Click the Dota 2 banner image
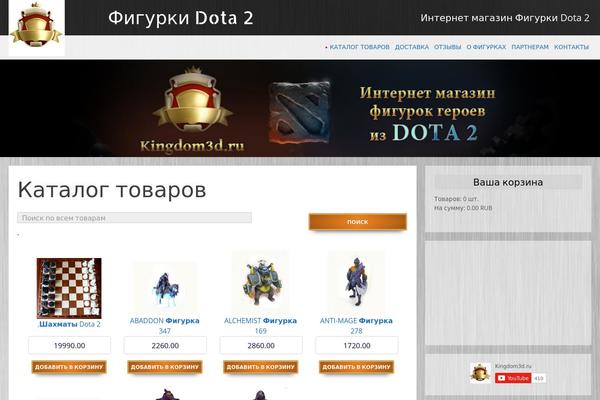The width and height of the screenshot is (600, 400). [x=300, y=108]
